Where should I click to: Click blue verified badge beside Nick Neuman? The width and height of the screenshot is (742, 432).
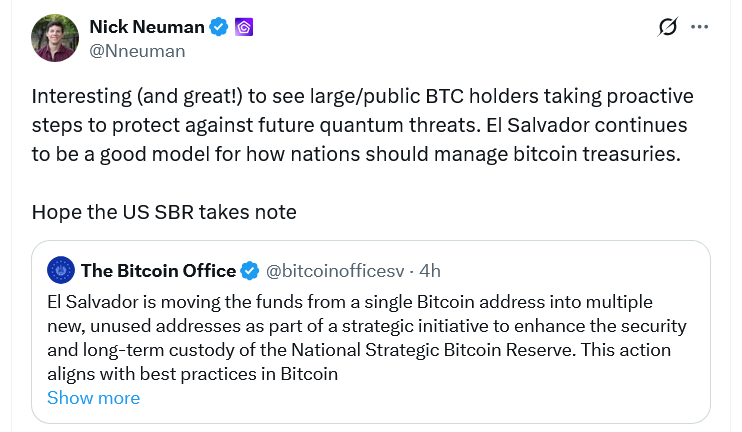click(x=217, y=27)
